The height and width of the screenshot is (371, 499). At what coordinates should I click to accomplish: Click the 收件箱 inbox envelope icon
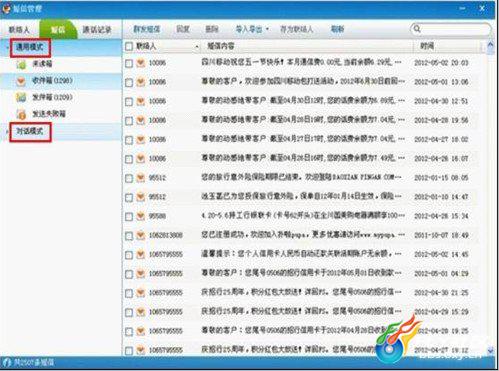point(21,81)
